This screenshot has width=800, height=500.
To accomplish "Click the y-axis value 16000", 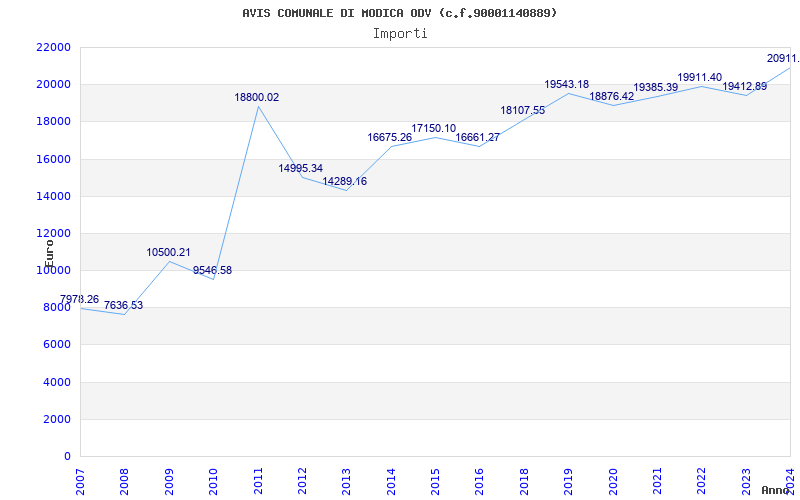I will tap(53, 159).
